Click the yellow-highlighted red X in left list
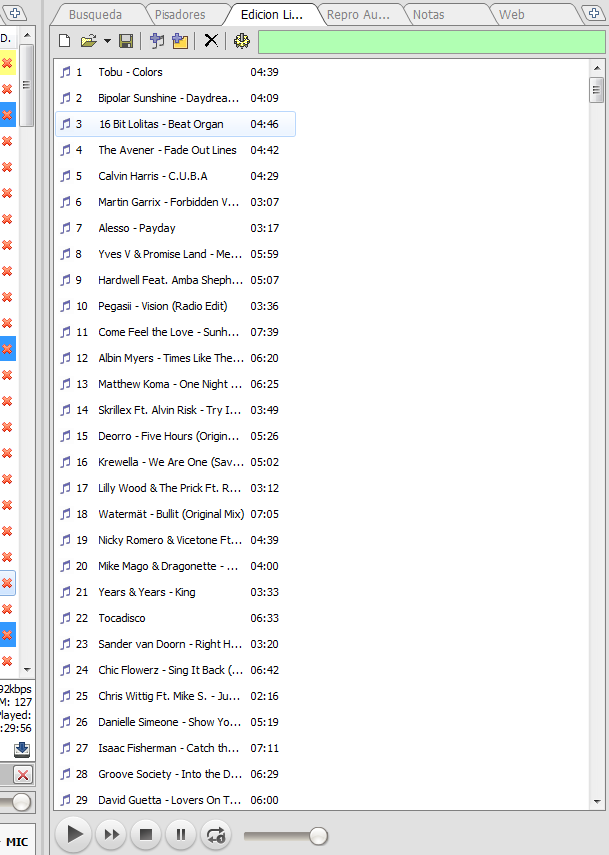Image resolution: width=609 pixels, height=855 pixels. [7, 63]
